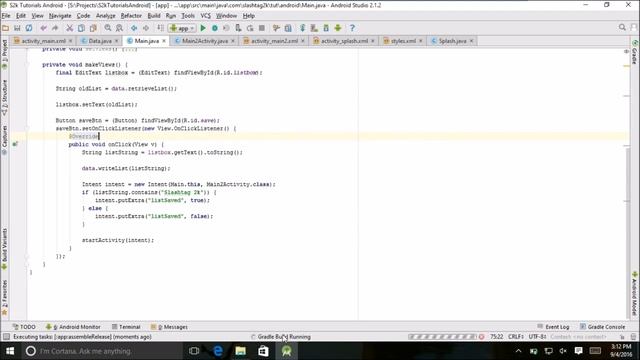Click the onClick gutter override marker
This screenshot has height=360, width=640.
(15, 144)
